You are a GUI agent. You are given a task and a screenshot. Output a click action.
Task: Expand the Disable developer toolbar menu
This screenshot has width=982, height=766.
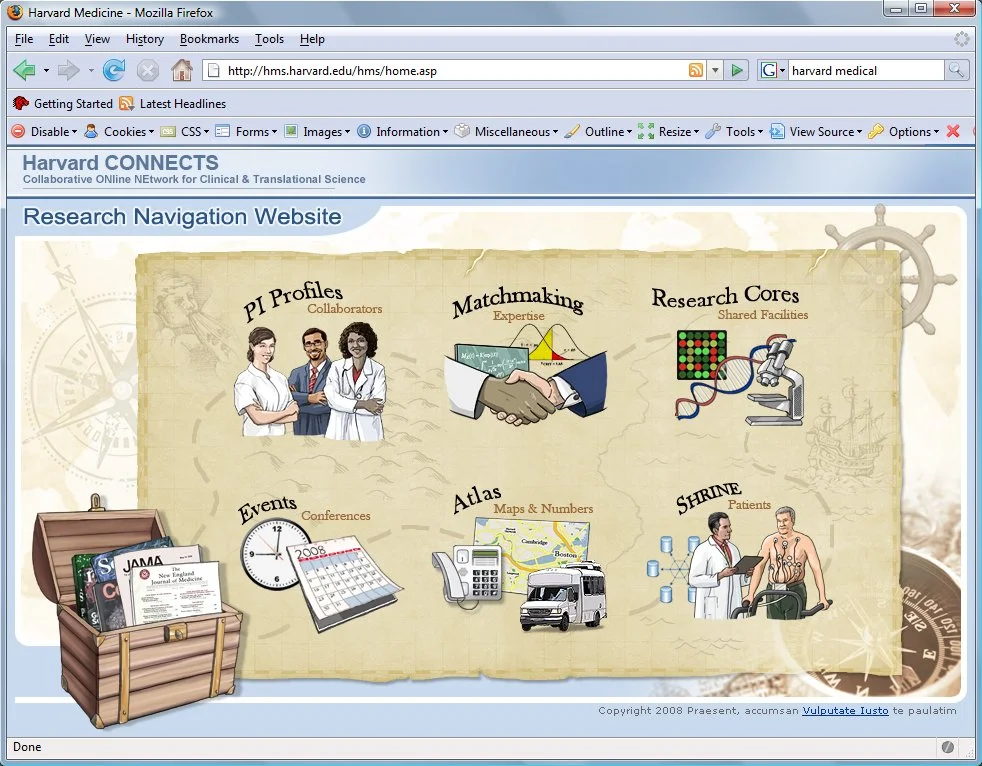tap(44, 132)
